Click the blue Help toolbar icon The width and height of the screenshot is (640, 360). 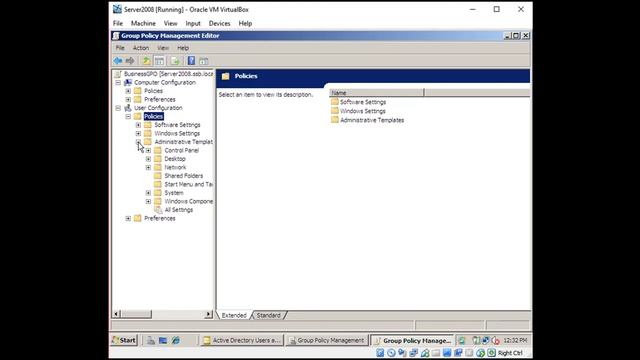[x=191, y=61]
